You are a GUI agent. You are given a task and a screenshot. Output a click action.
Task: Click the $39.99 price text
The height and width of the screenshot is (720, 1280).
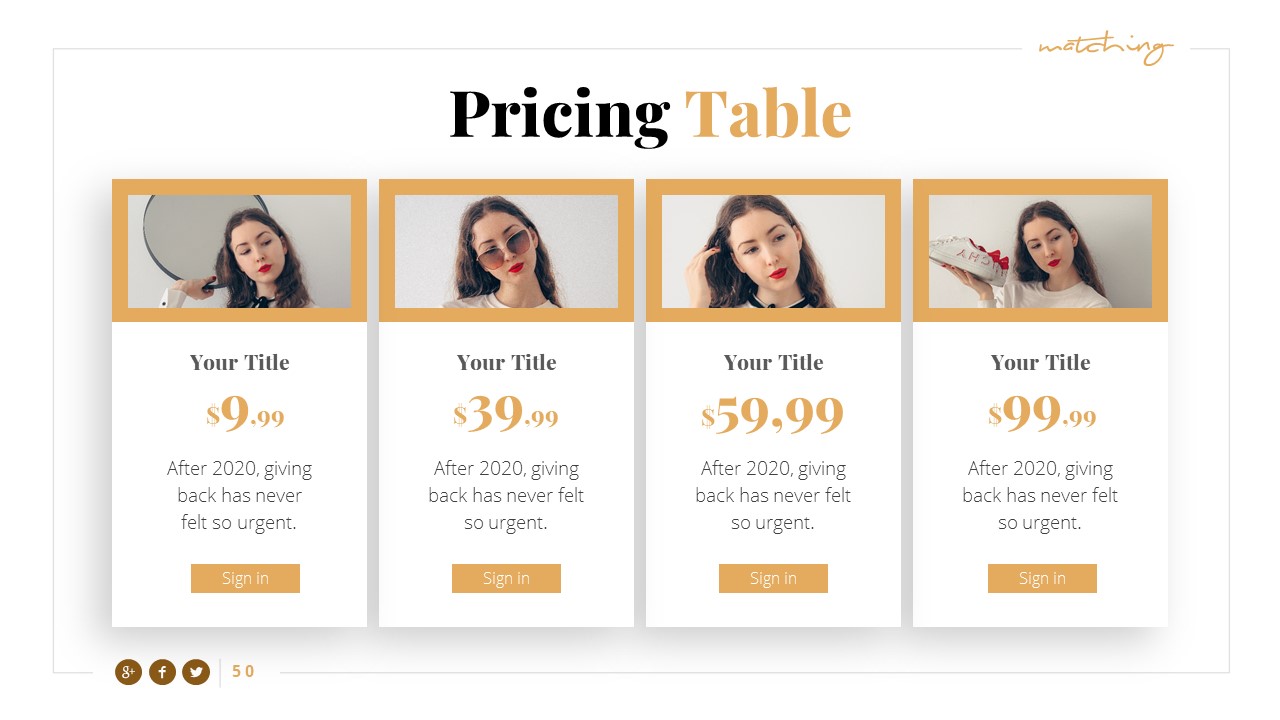(x=506, y=414)
